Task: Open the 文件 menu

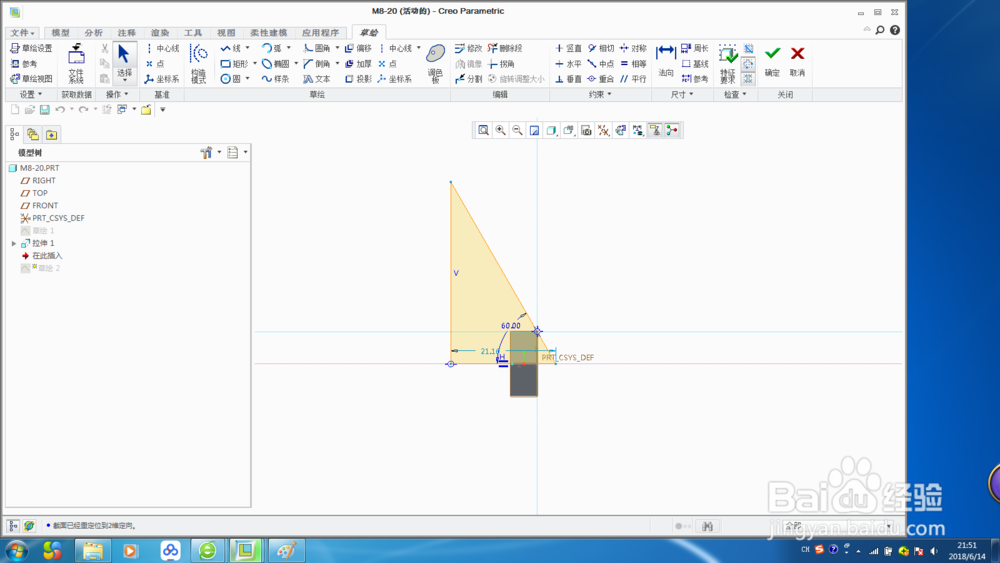Action: [x=22, y=33]
